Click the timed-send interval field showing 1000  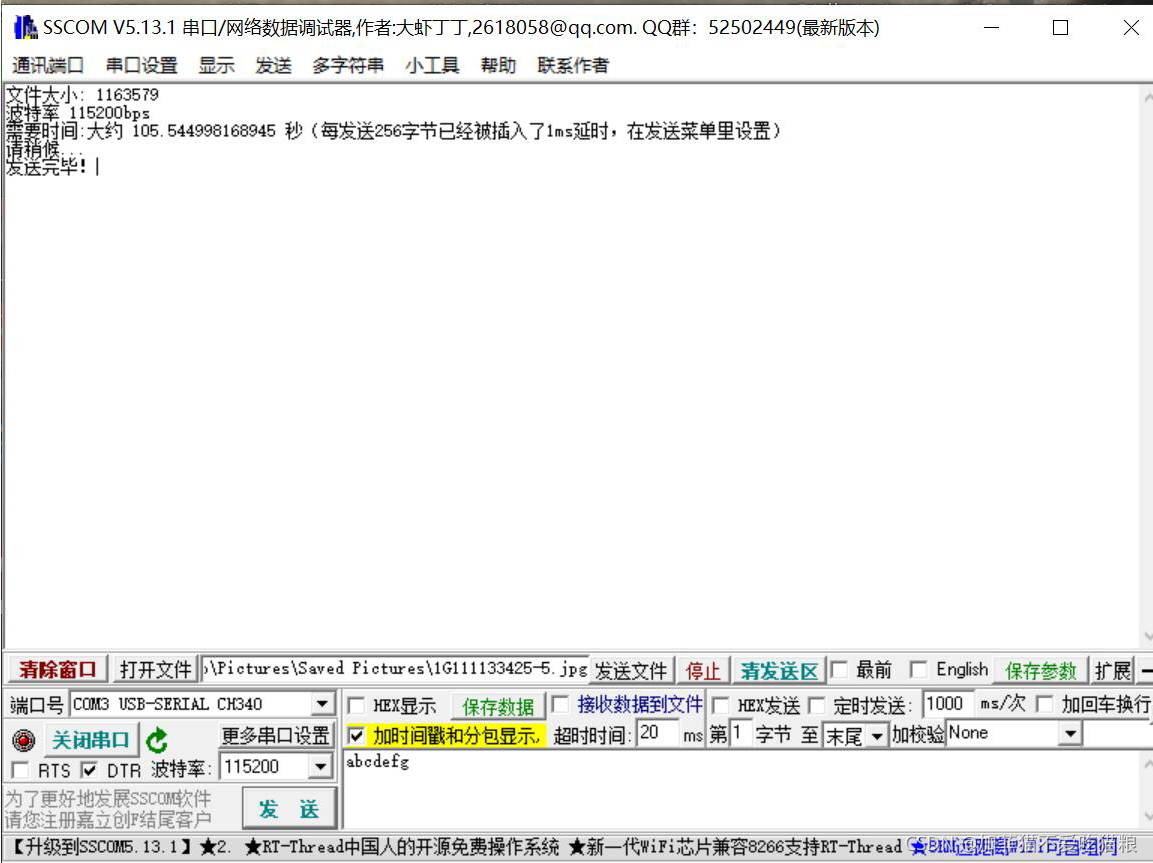[949, 704]
